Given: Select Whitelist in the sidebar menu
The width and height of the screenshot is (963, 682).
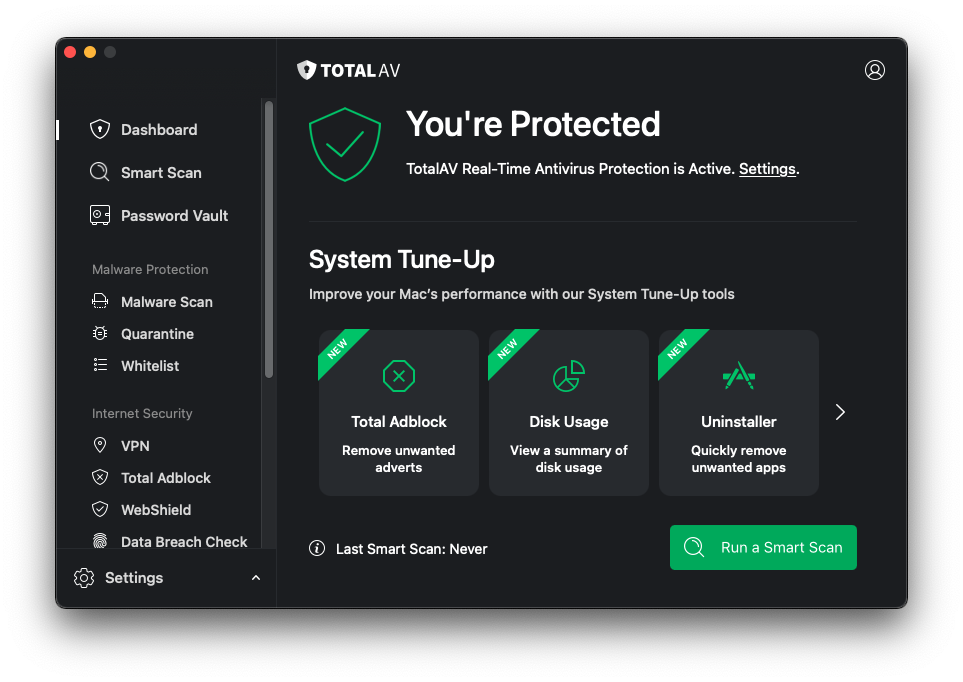Looking at the screenshot, I should coord(150,366).
